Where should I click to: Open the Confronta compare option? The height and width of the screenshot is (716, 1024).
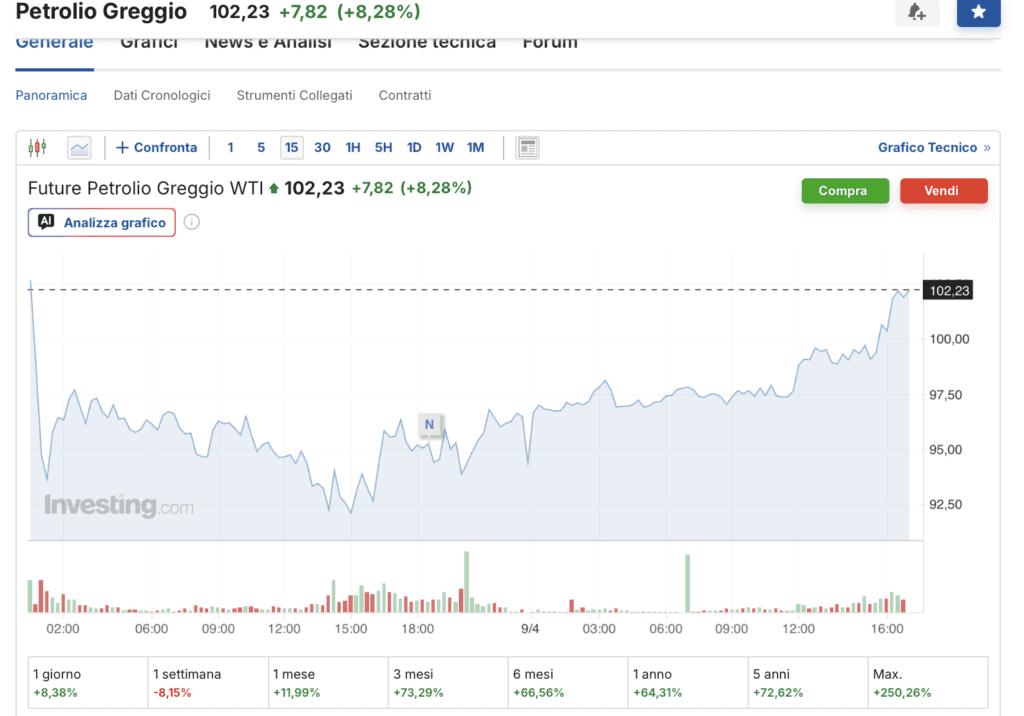click(x=157, y=148)
